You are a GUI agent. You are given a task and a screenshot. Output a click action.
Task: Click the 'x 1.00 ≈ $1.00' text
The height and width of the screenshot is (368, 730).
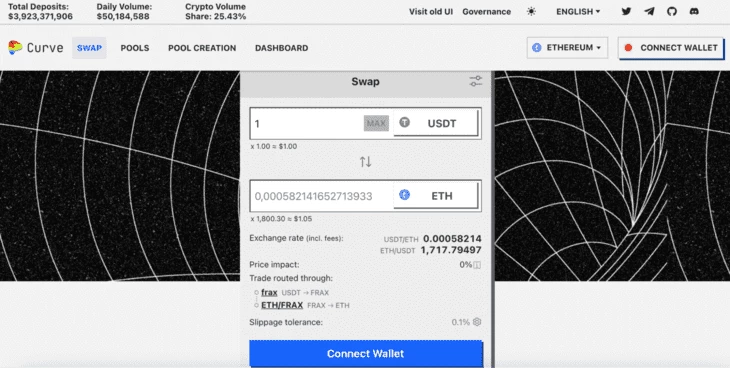pyautogui.click(x=273, y=146)
